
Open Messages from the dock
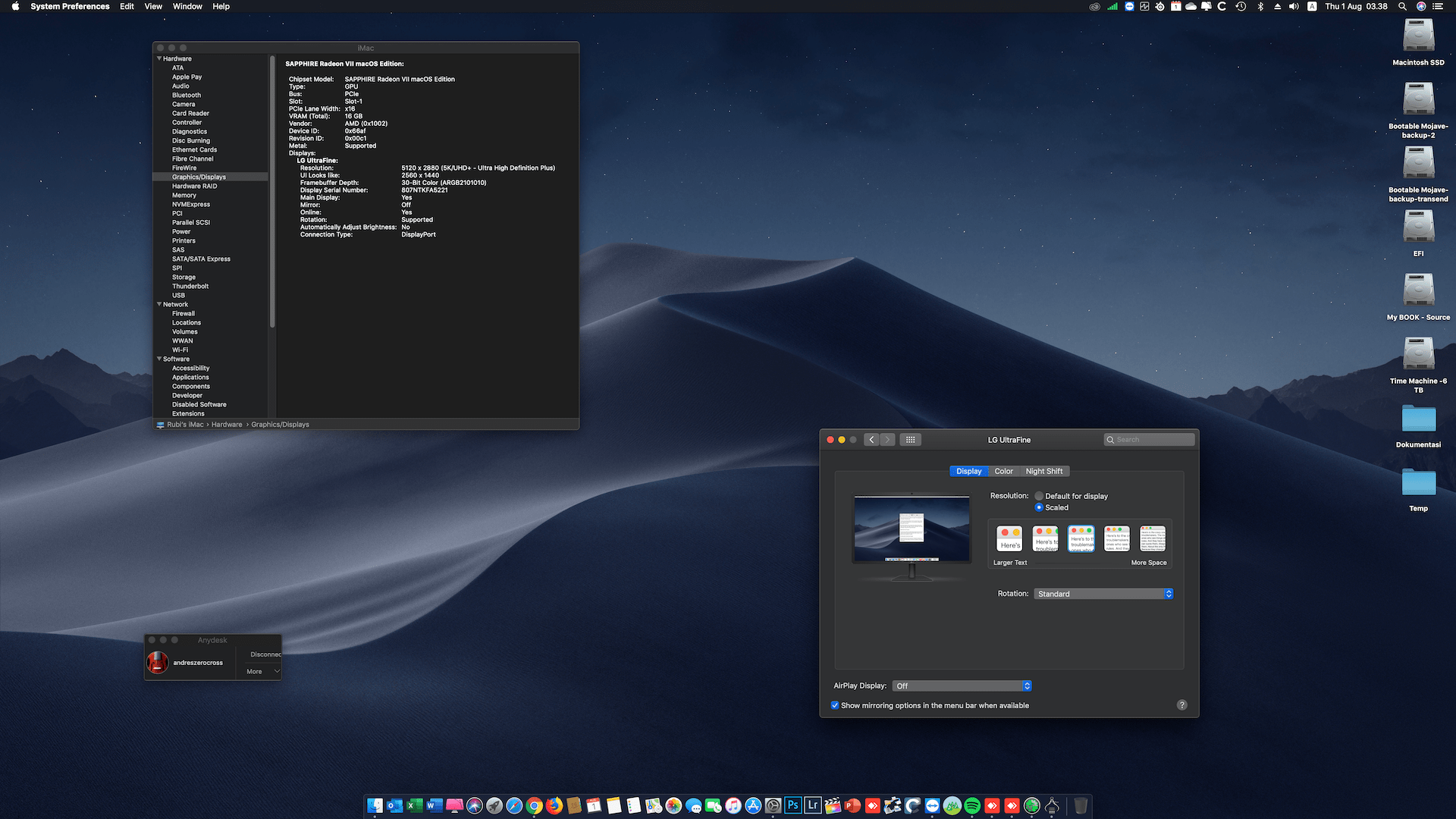694,805
